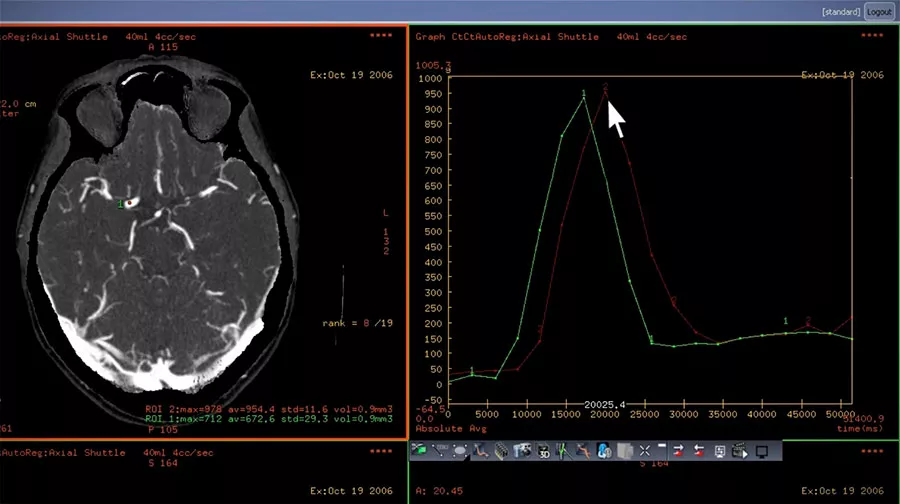Click the right-pointing red arrow icon
900x504 pixels.
pyautogui.click(x=678, y=451)
